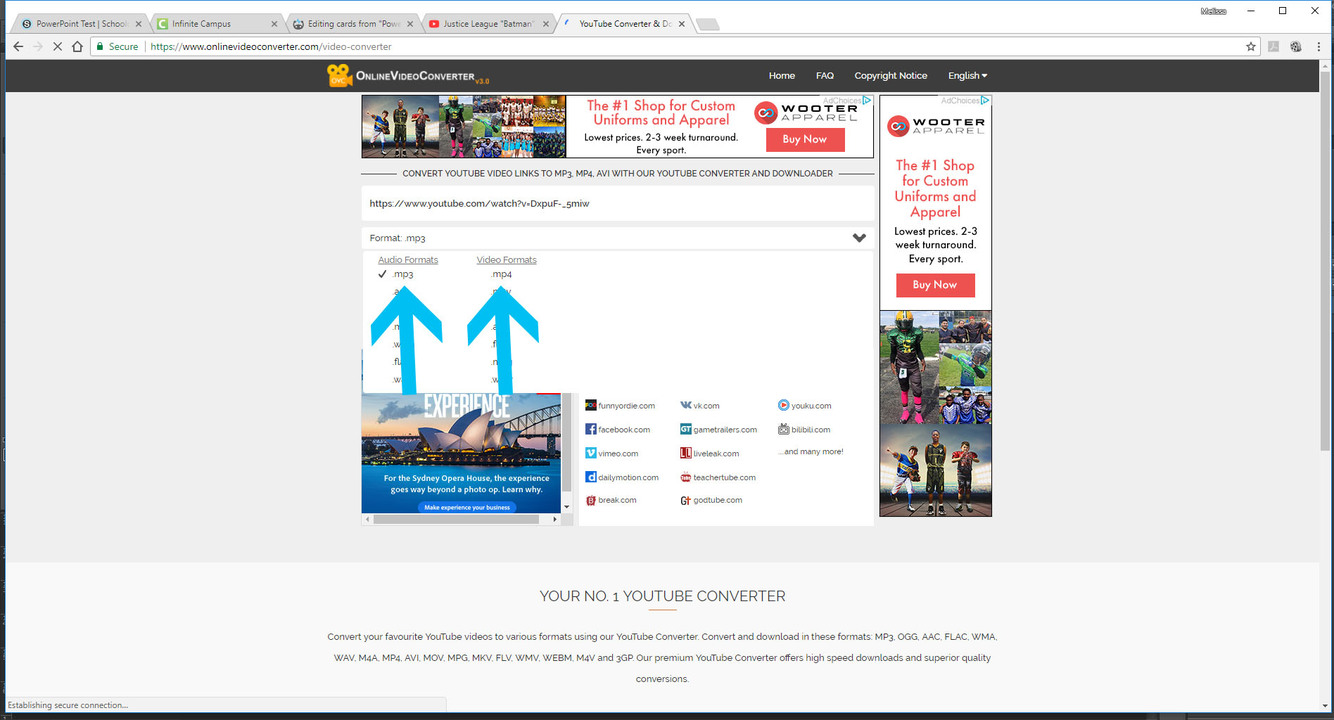1334x720 pixels.
Task: Click the browser back arrow
Action: point(18,46)
